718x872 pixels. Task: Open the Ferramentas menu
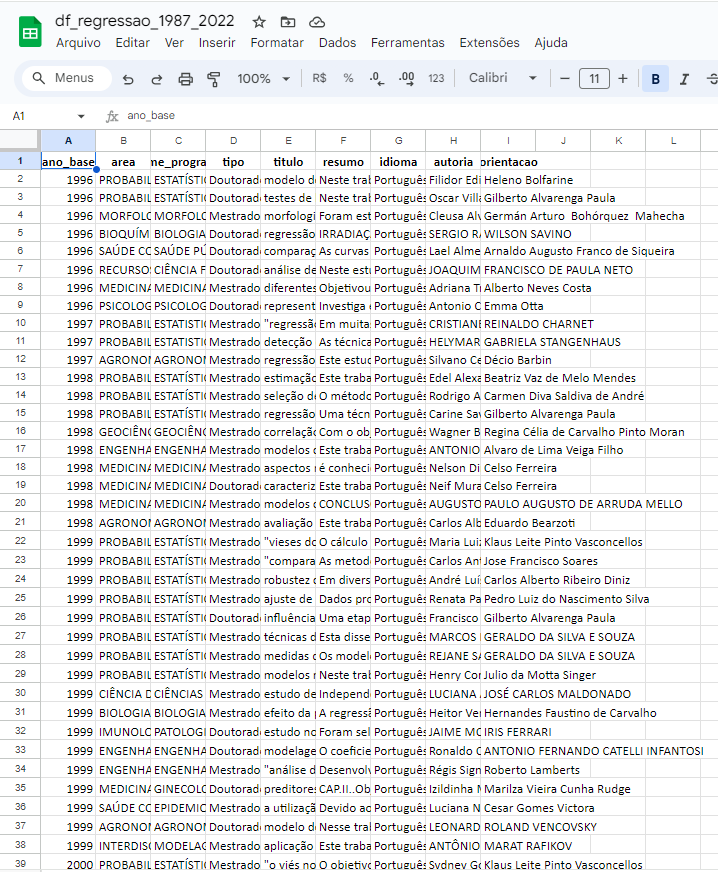click(x=408, y=43)
